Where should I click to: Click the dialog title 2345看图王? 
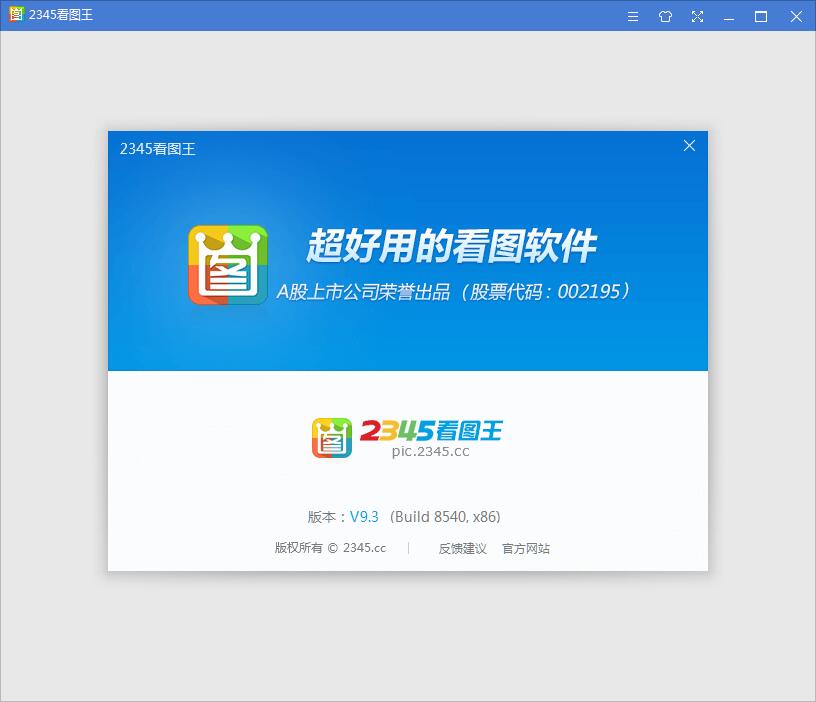point(158,149)
